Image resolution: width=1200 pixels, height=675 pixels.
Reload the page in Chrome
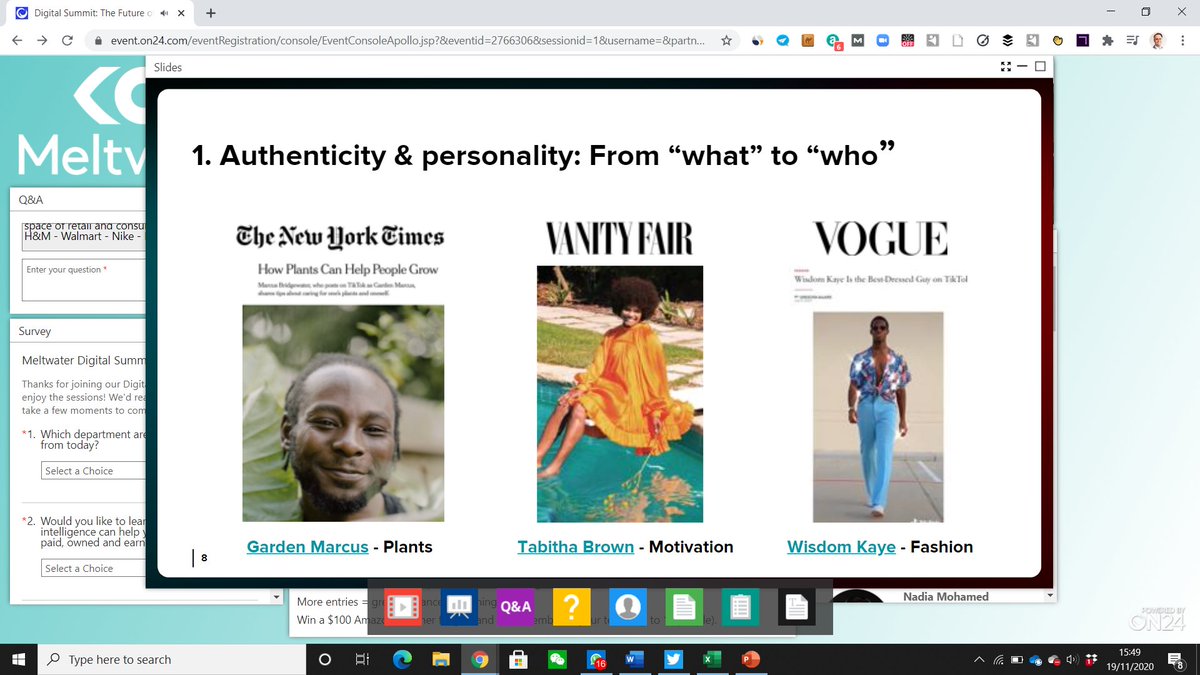(67, 41)
